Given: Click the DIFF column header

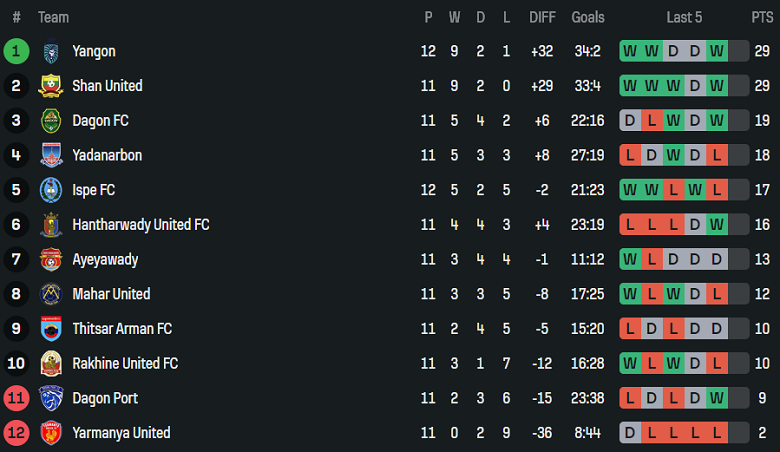Looking at the screenshot, I should (x=542, y=17).
